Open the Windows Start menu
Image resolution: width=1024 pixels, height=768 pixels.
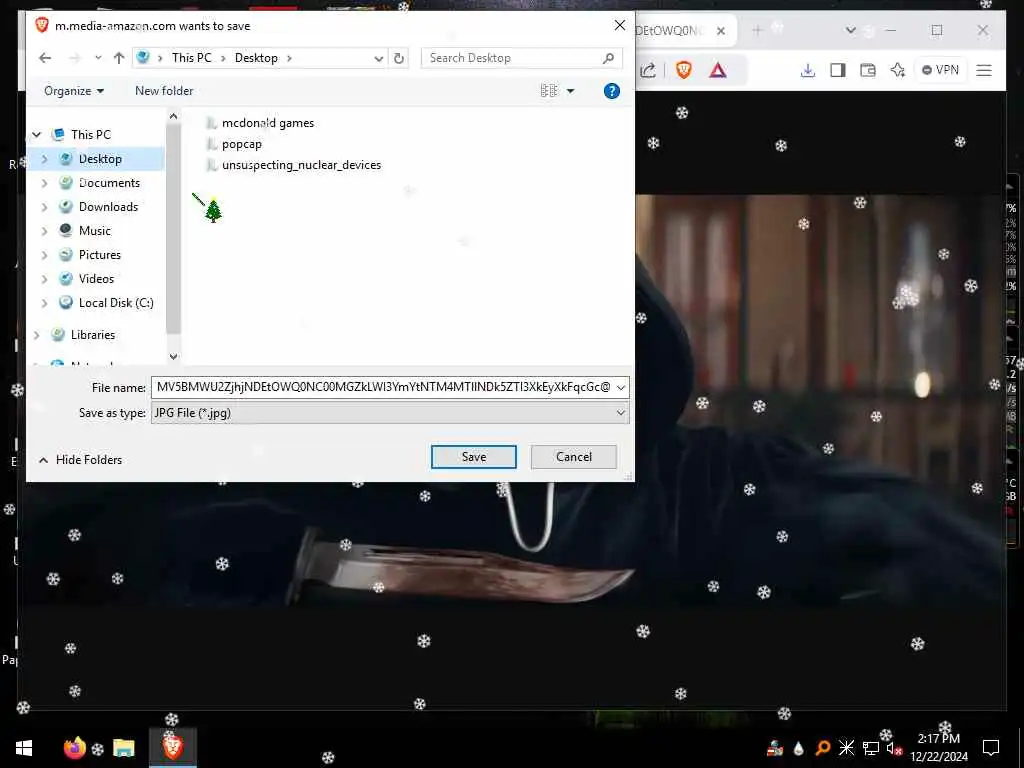click(24, 748)
